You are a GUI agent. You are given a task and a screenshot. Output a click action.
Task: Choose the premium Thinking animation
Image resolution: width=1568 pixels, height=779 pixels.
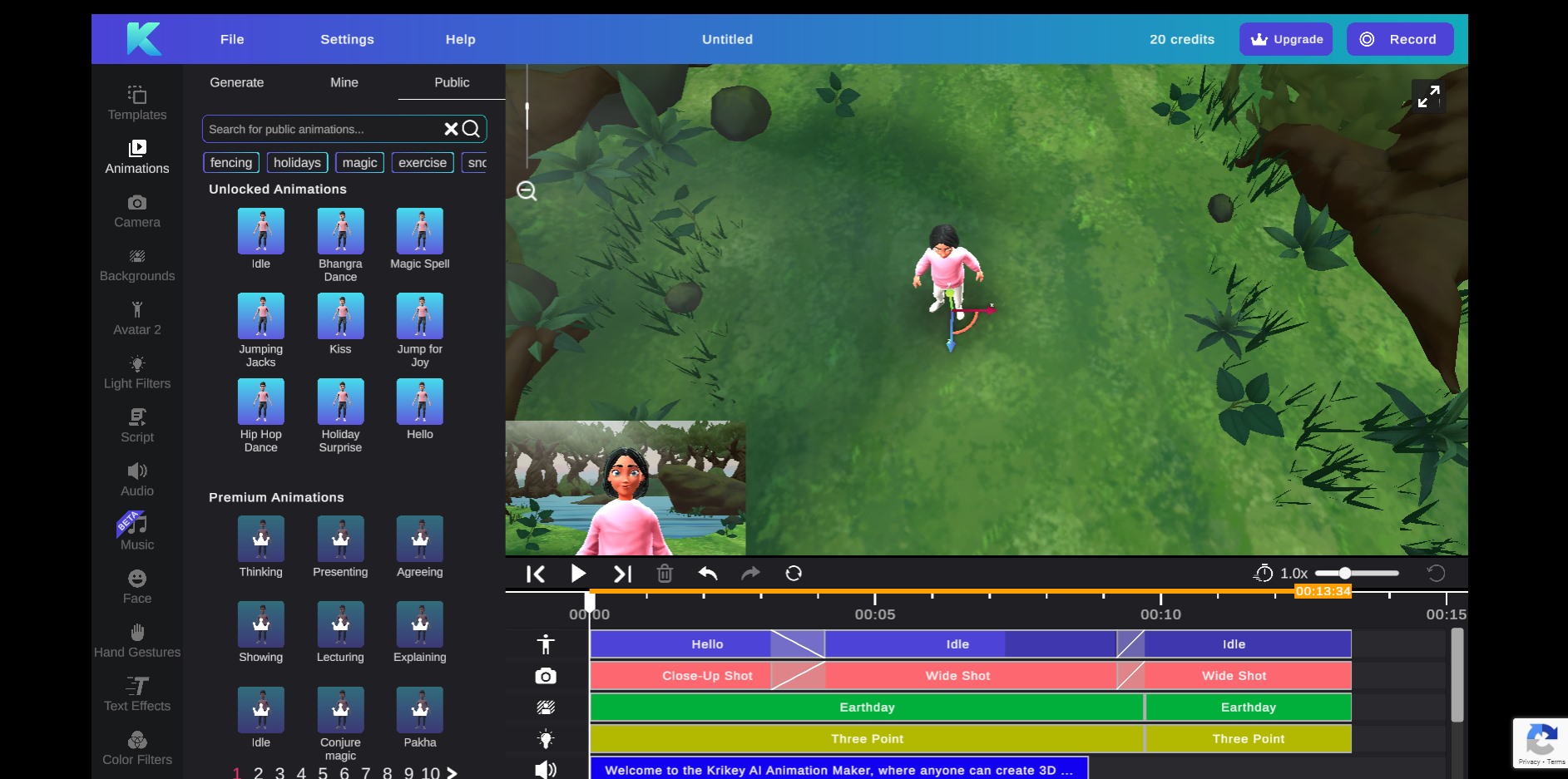pos(261,539)
